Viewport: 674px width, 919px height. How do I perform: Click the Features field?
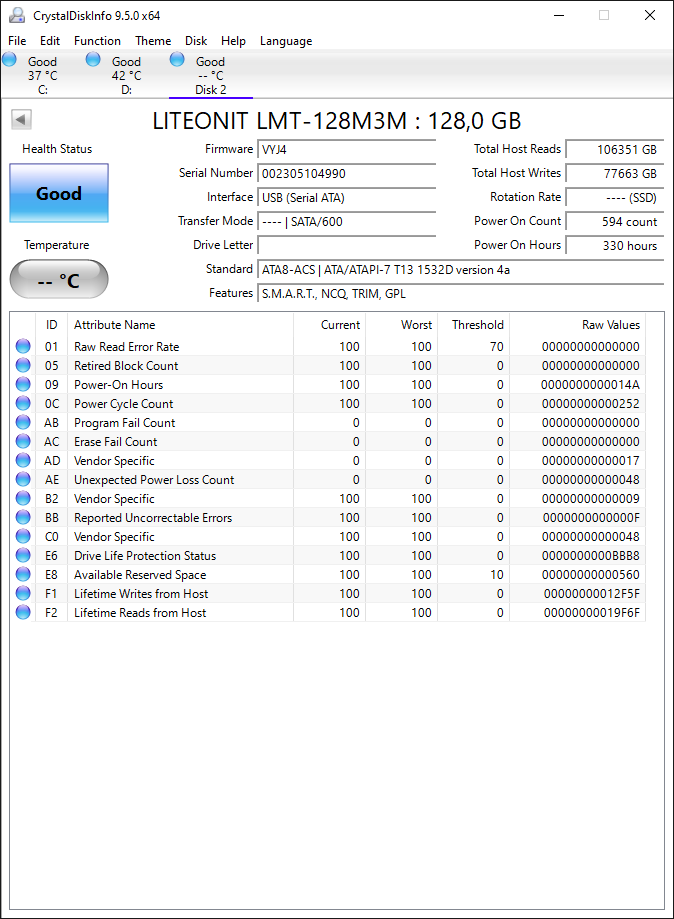point(461,294)
